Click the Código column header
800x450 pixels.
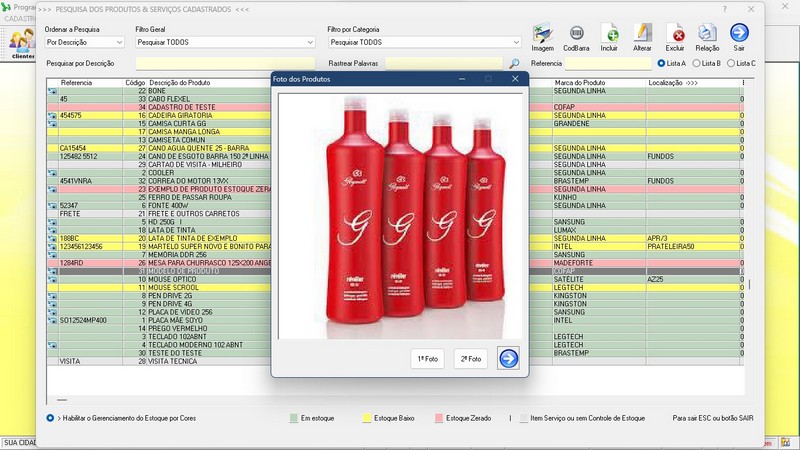pyautogui.click(x=135, y=83)
